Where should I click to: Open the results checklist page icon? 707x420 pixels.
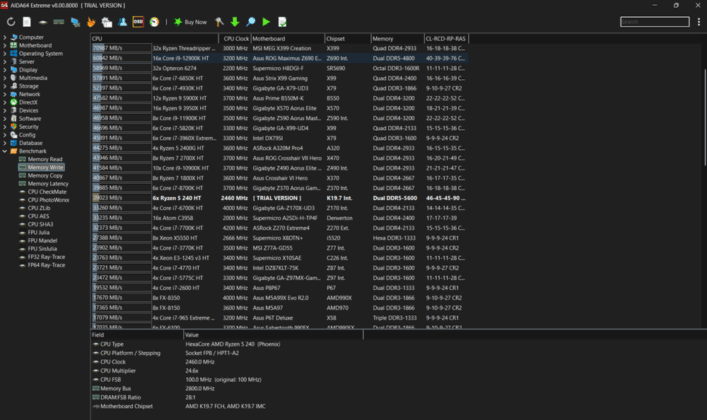[282, 22]
